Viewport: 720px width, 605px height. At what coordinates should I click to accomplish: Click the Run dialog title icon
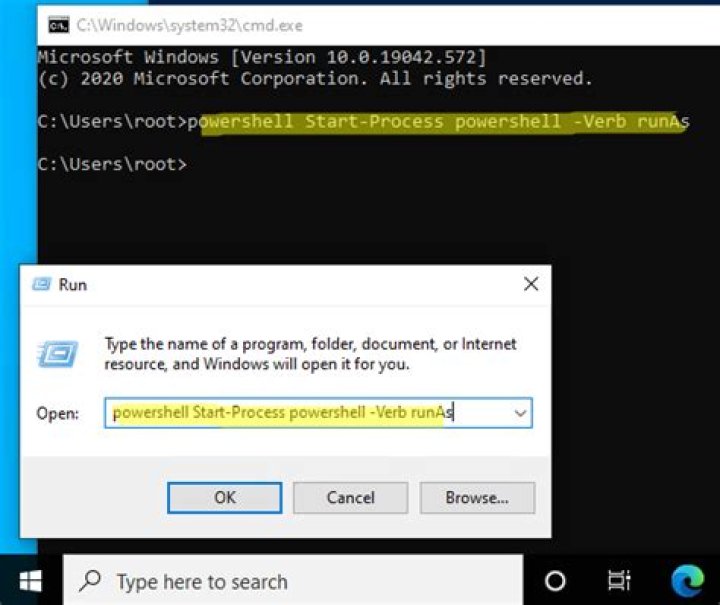point(41,284)
